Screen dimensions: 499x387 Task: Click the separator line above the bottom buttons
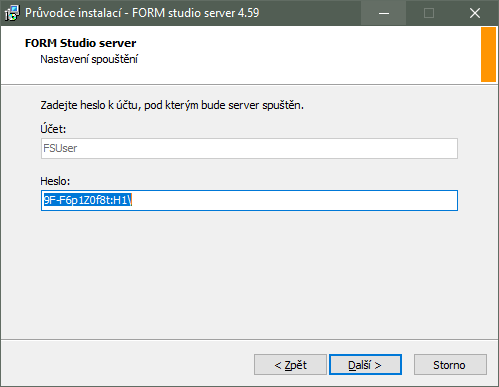click(249, 340)
